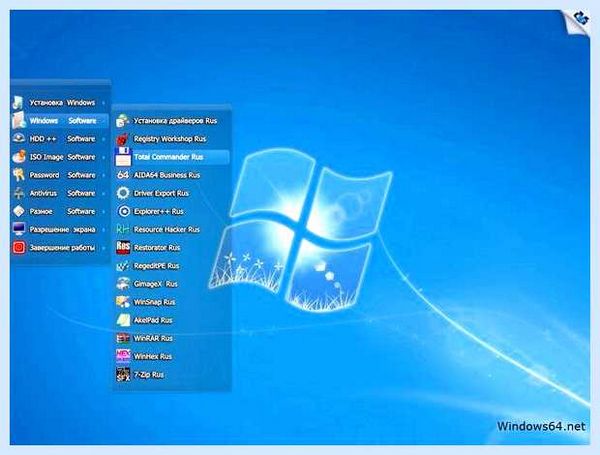
Task: Click the Разрешение экрана monitor icon
Action: pyautogui.click(x=19, y=229)
